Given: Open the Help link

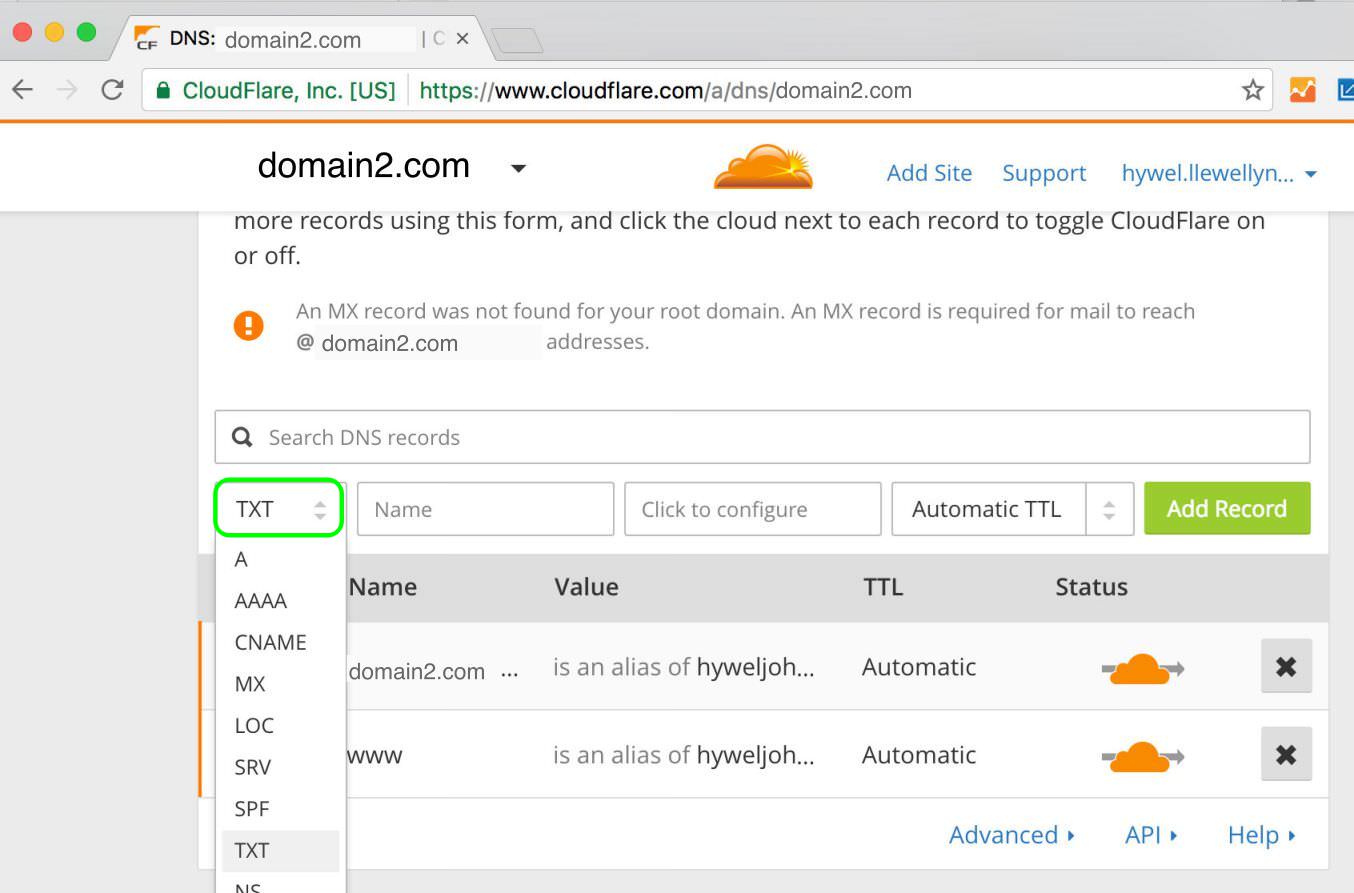Looking at the screenshot, I should pos(1262,835).
